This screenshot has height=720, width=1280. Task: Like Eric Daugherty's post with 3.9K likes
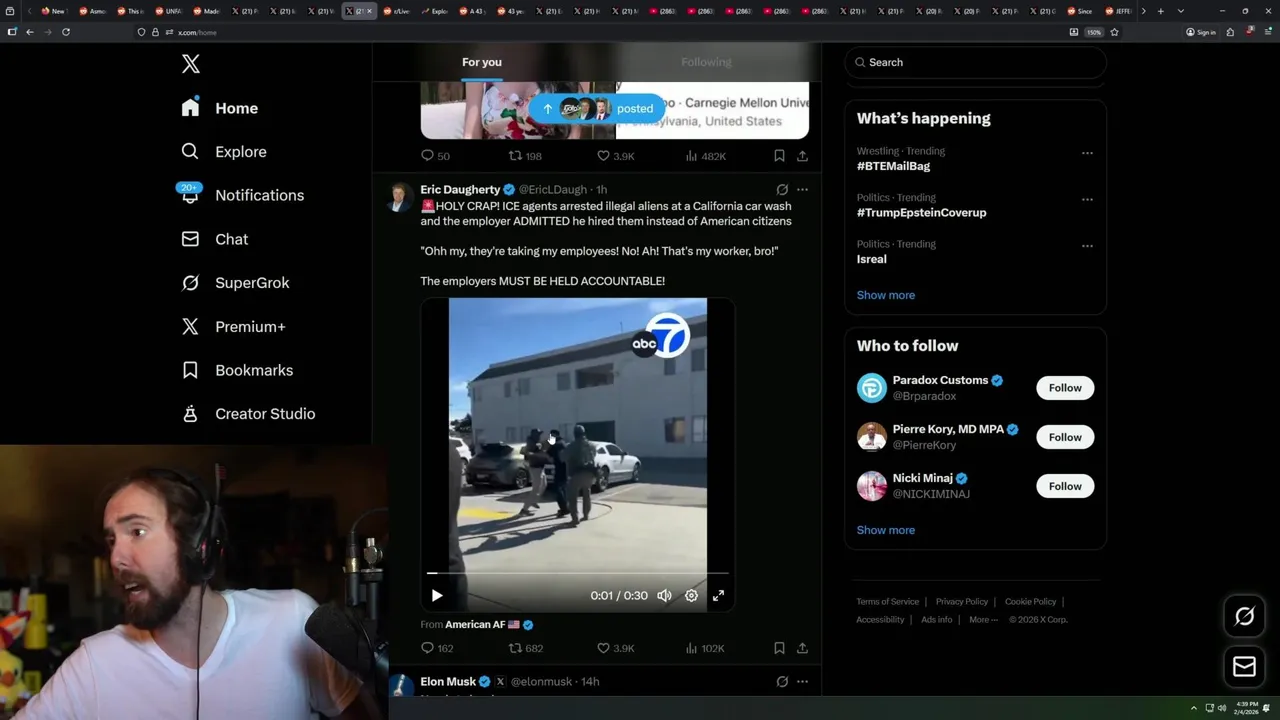coord(615,648)
